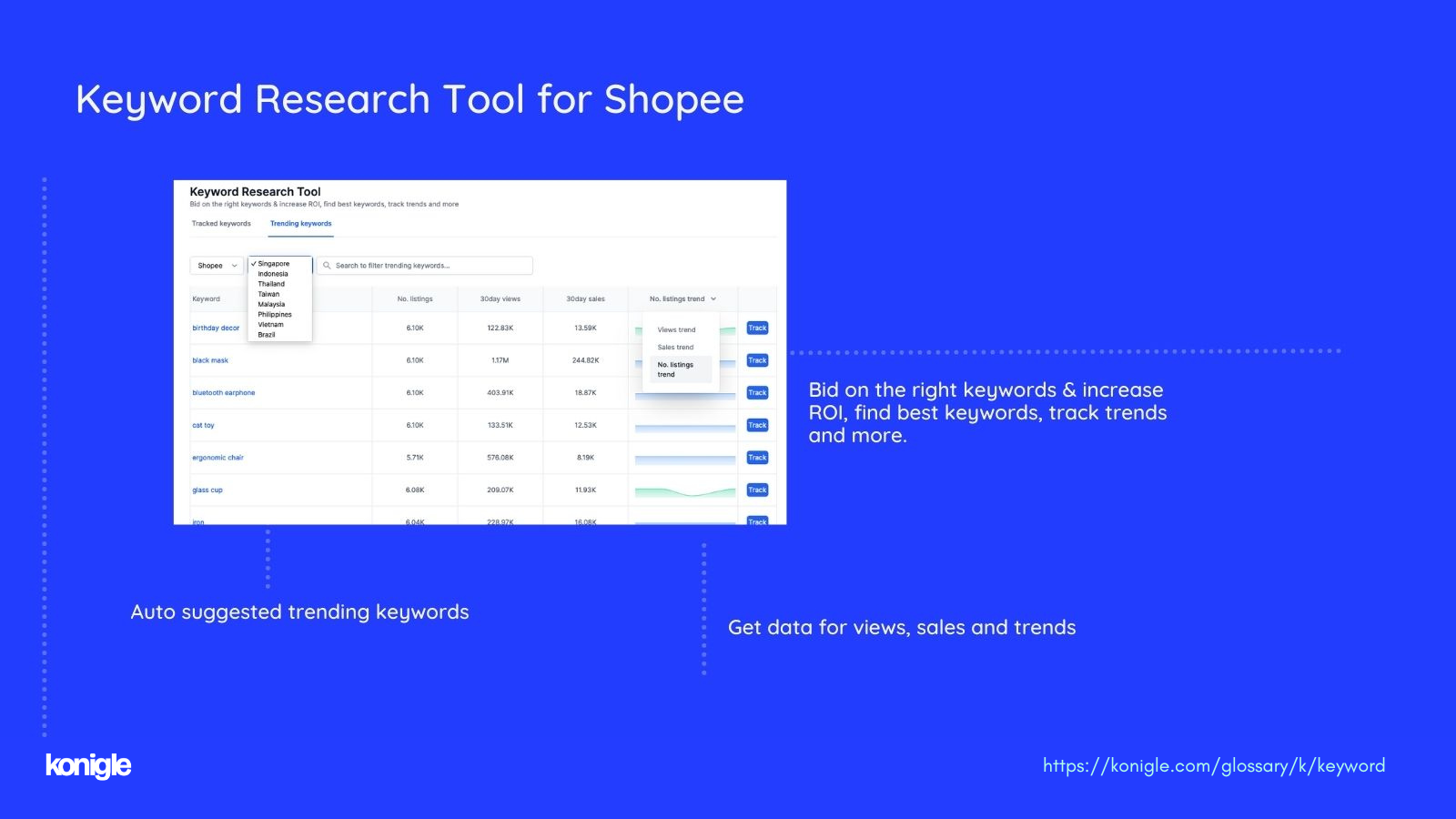Select Views trend option
1456x819 pixels.
[676, 329]
